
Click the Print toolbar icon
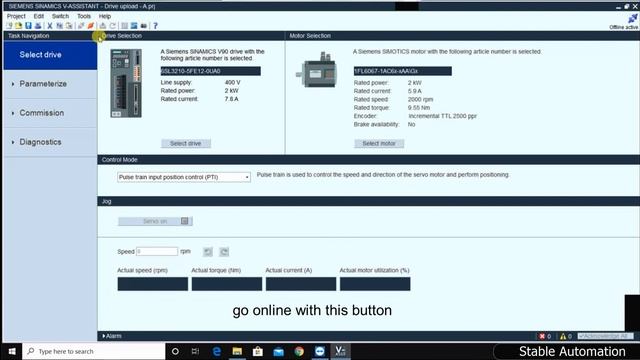[38, 26]
